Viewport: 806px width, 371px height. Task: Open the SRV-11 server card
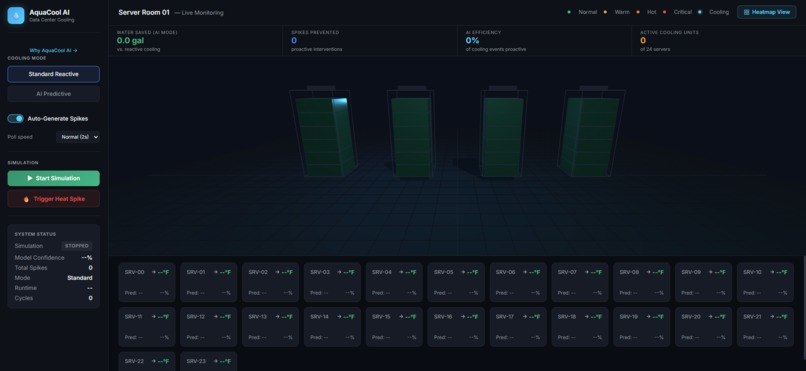146,327
